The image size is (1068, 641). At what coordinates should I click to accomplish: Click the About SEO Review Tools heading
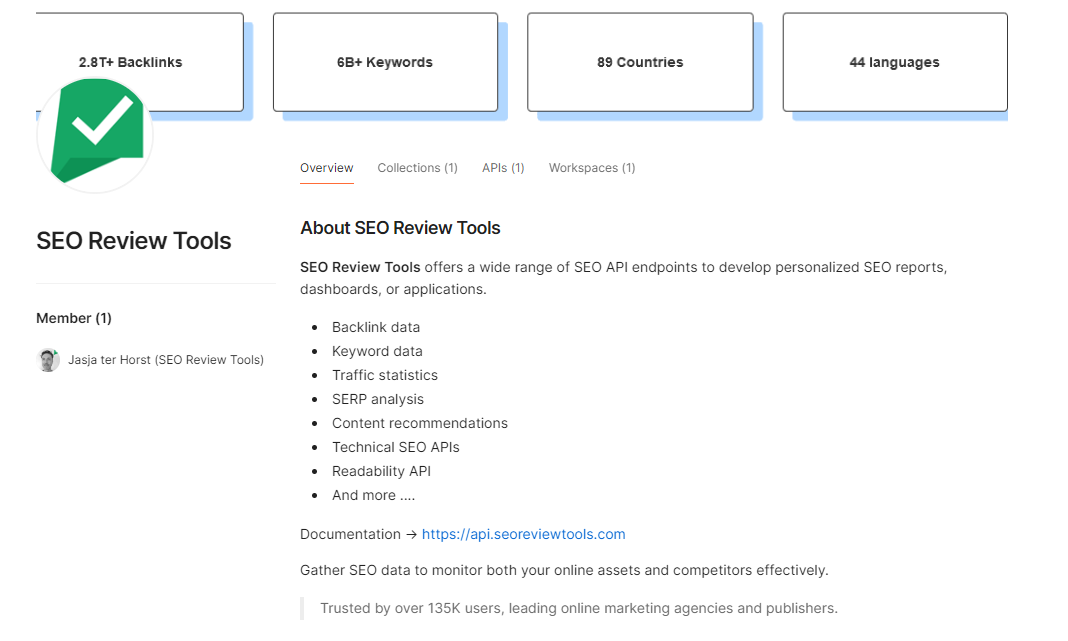(400, 228)
